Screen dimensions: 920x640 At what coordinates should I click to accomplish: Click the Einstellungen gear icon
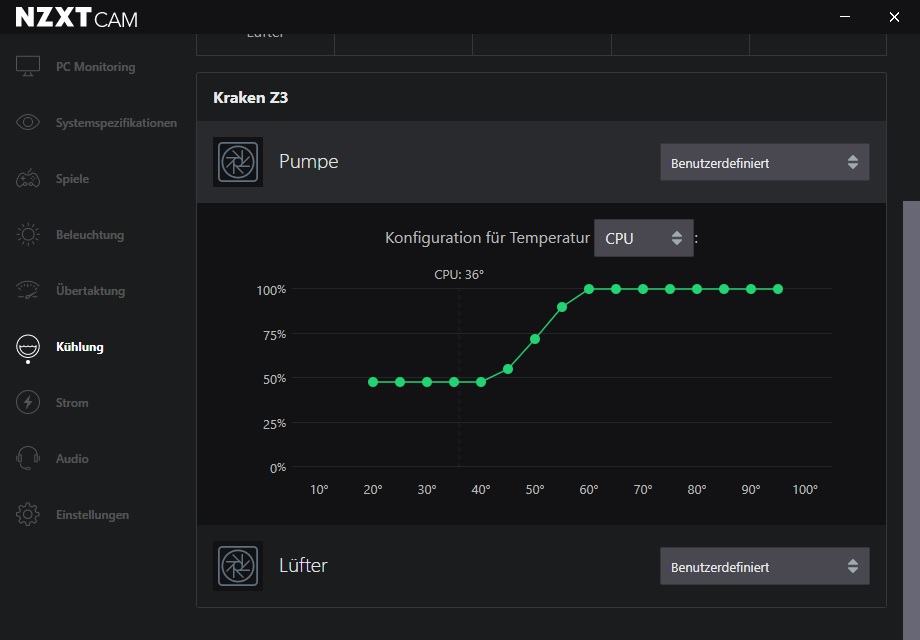[28, 514]
